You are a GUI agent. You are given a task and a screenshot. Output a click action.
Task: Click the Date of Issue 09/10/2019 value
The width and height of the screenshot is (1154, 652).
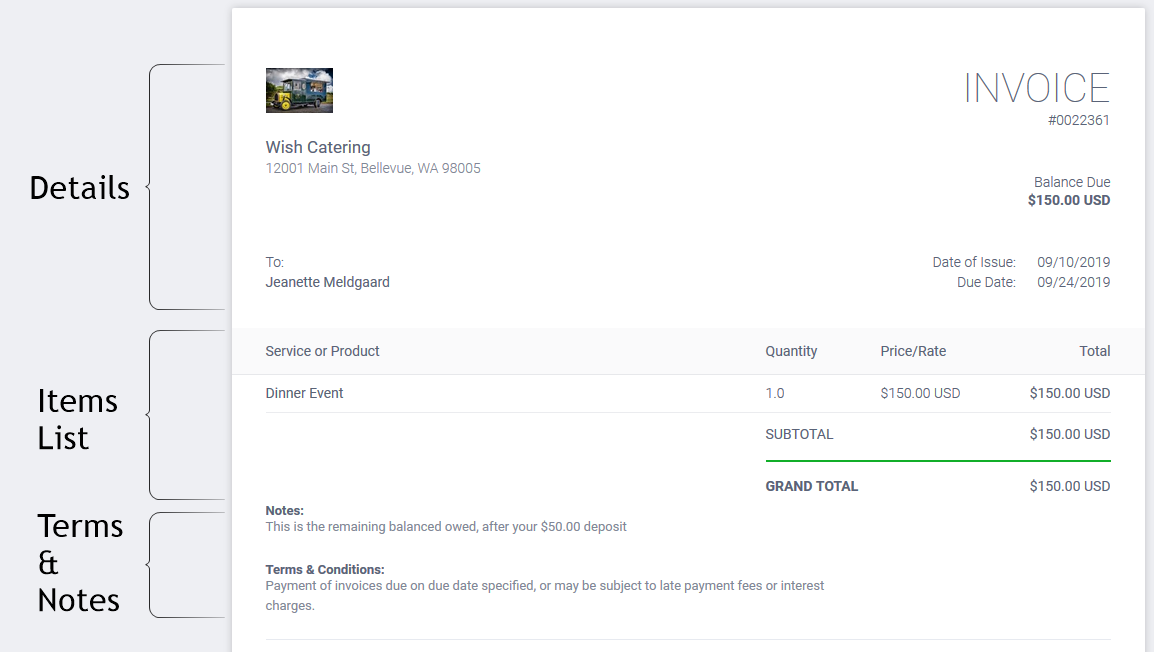point(1073,262)
